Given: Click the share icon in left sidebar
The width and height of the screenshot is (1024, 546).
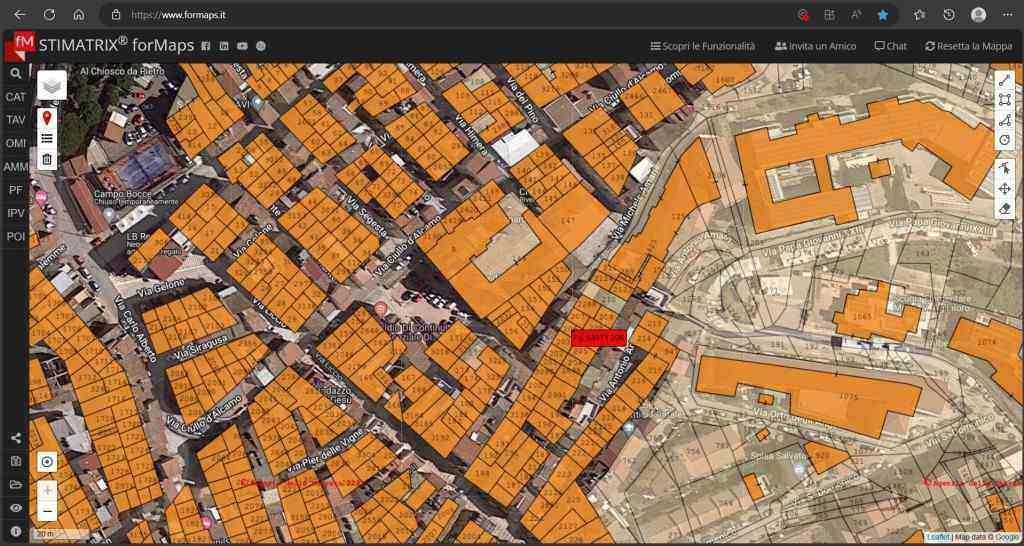Looking at the screenshot, I should [x=15, y=438].
